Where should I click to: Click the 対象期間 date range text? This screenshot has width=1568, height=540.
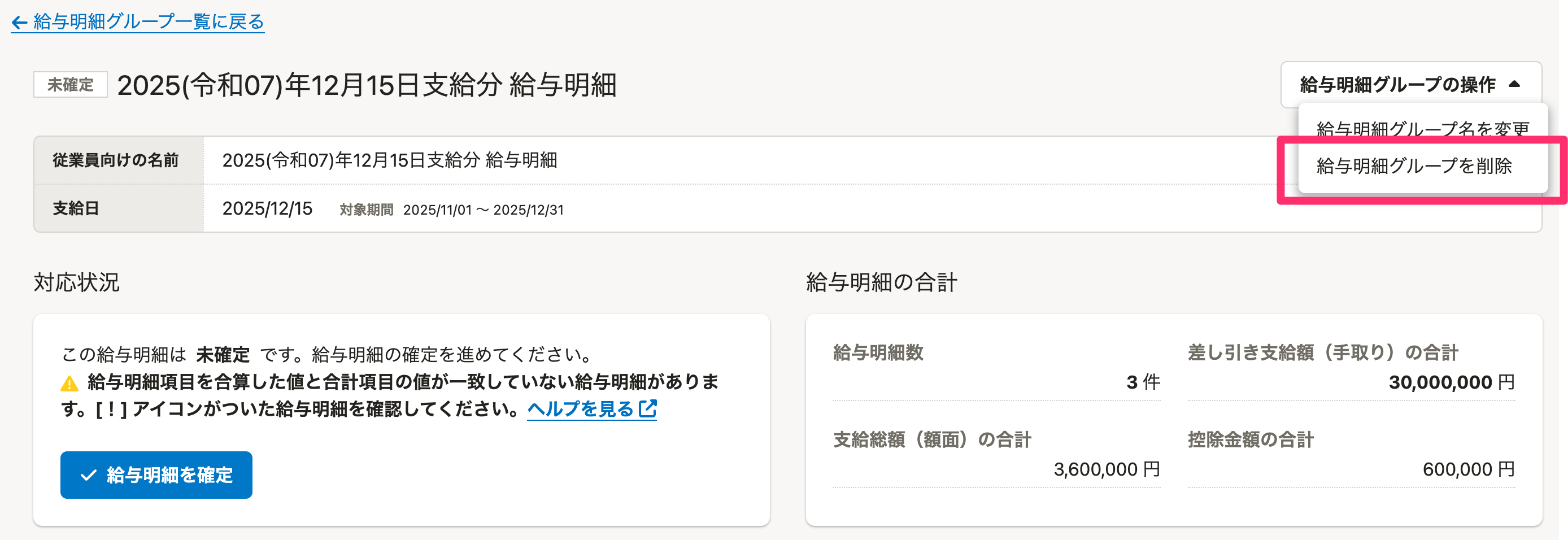[483, 210]
